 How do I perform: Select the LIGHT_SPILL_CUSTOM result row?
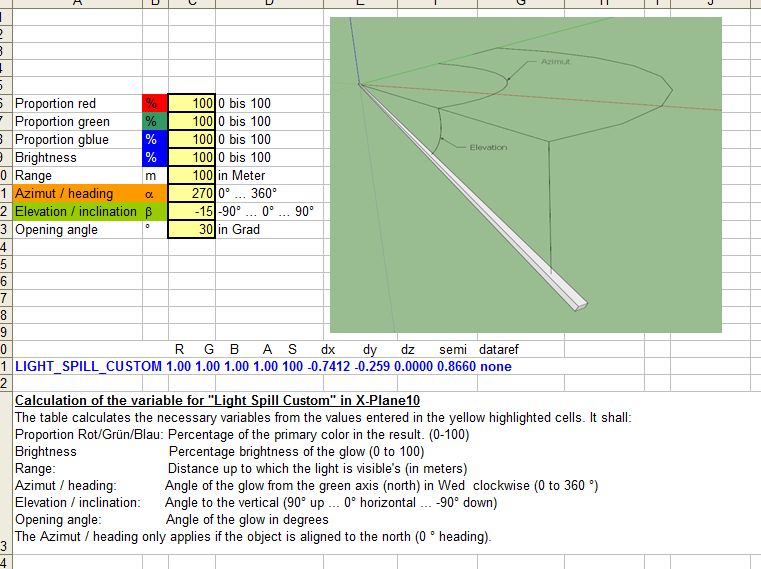(263, 366)
